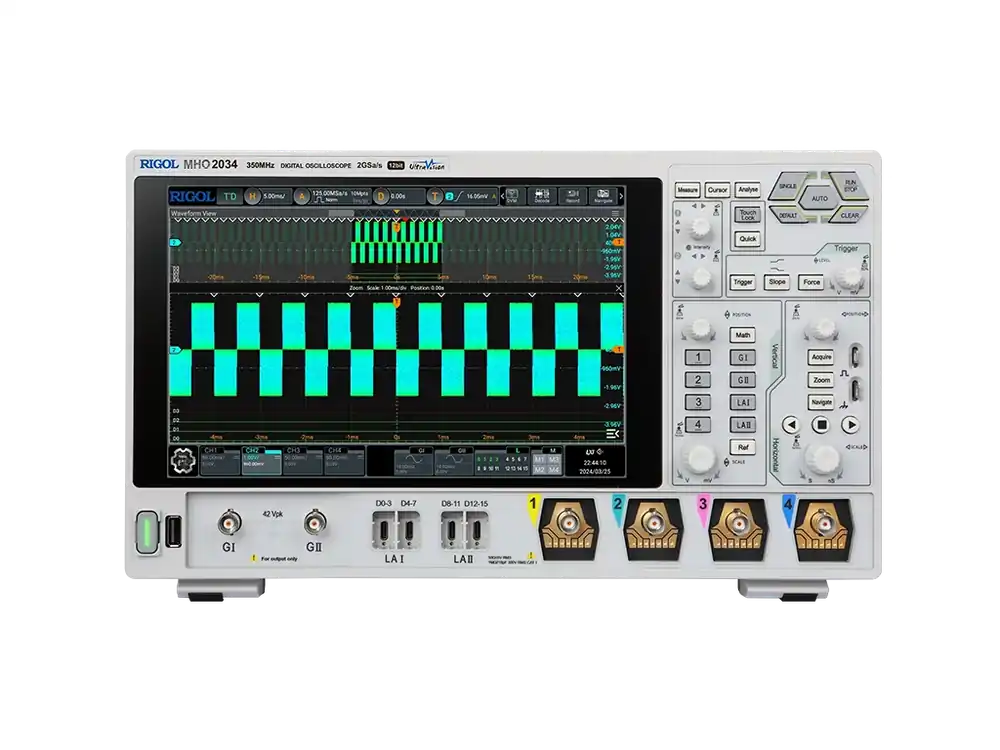This screenshot has width=1000, height=750.
Task: Tap the orange H horizontal timebase badge
Action: (x=253, y=196)
